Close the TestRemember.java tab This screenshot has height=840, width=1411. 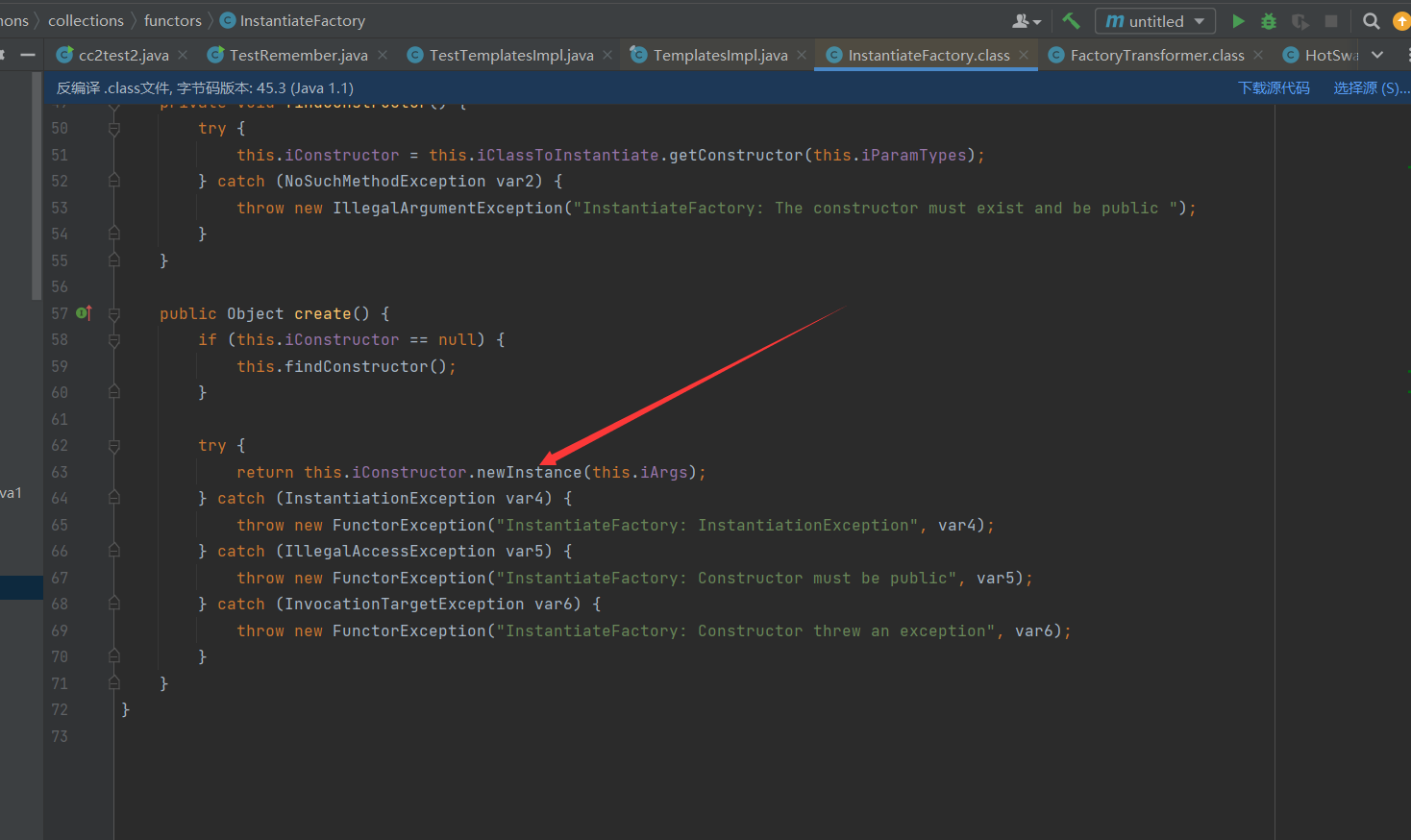tap(383, 55)
